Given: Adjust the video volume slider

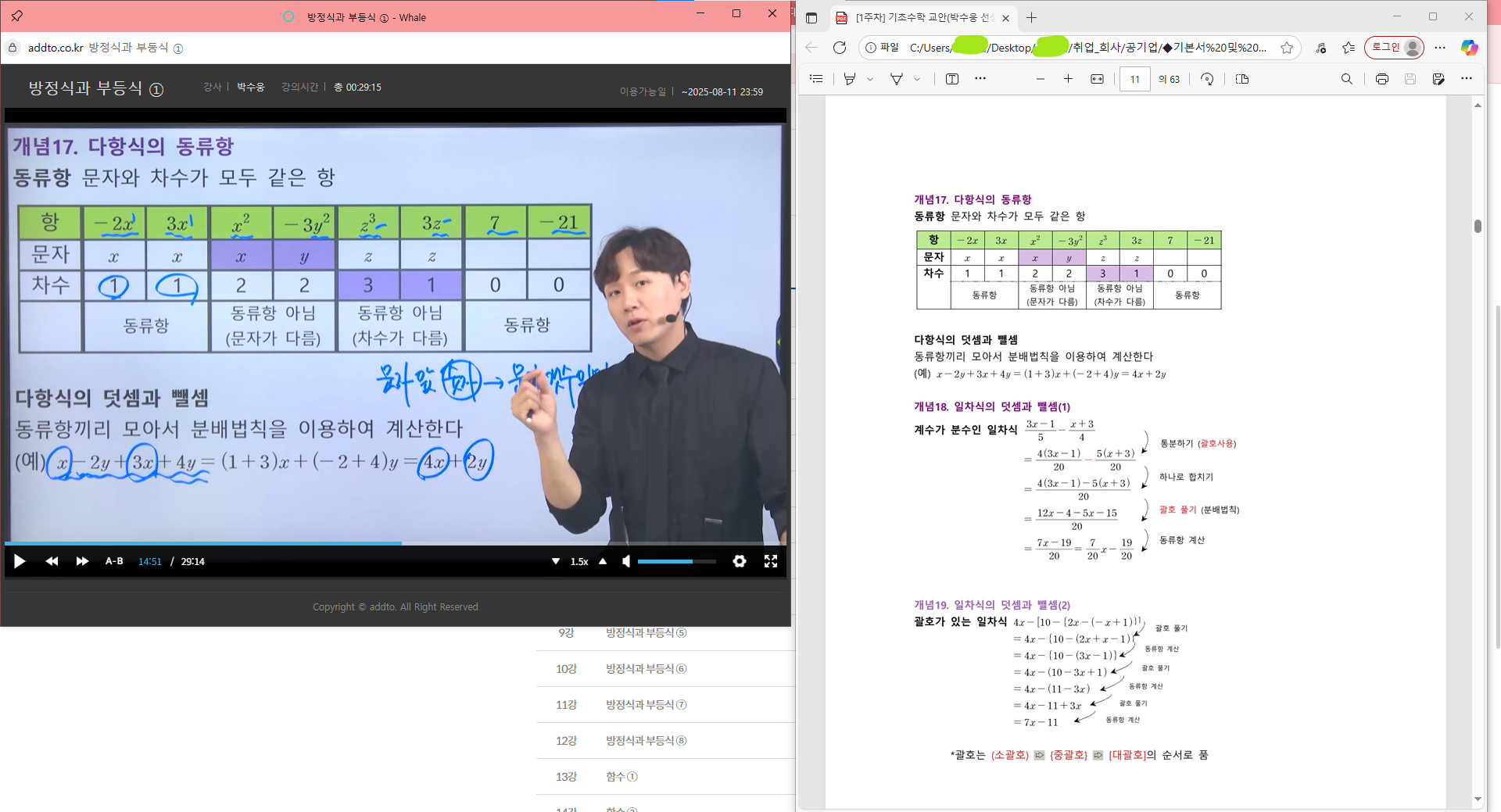Looking at the screenshot, I should click(676, 561).
